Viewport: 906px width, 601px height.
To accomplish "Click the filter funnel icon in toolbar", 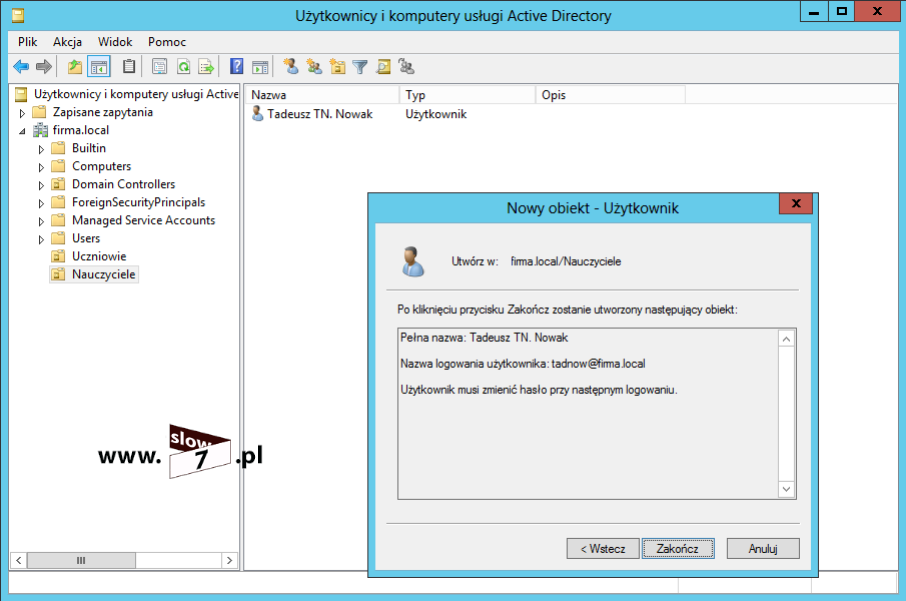I will point(360,67).
